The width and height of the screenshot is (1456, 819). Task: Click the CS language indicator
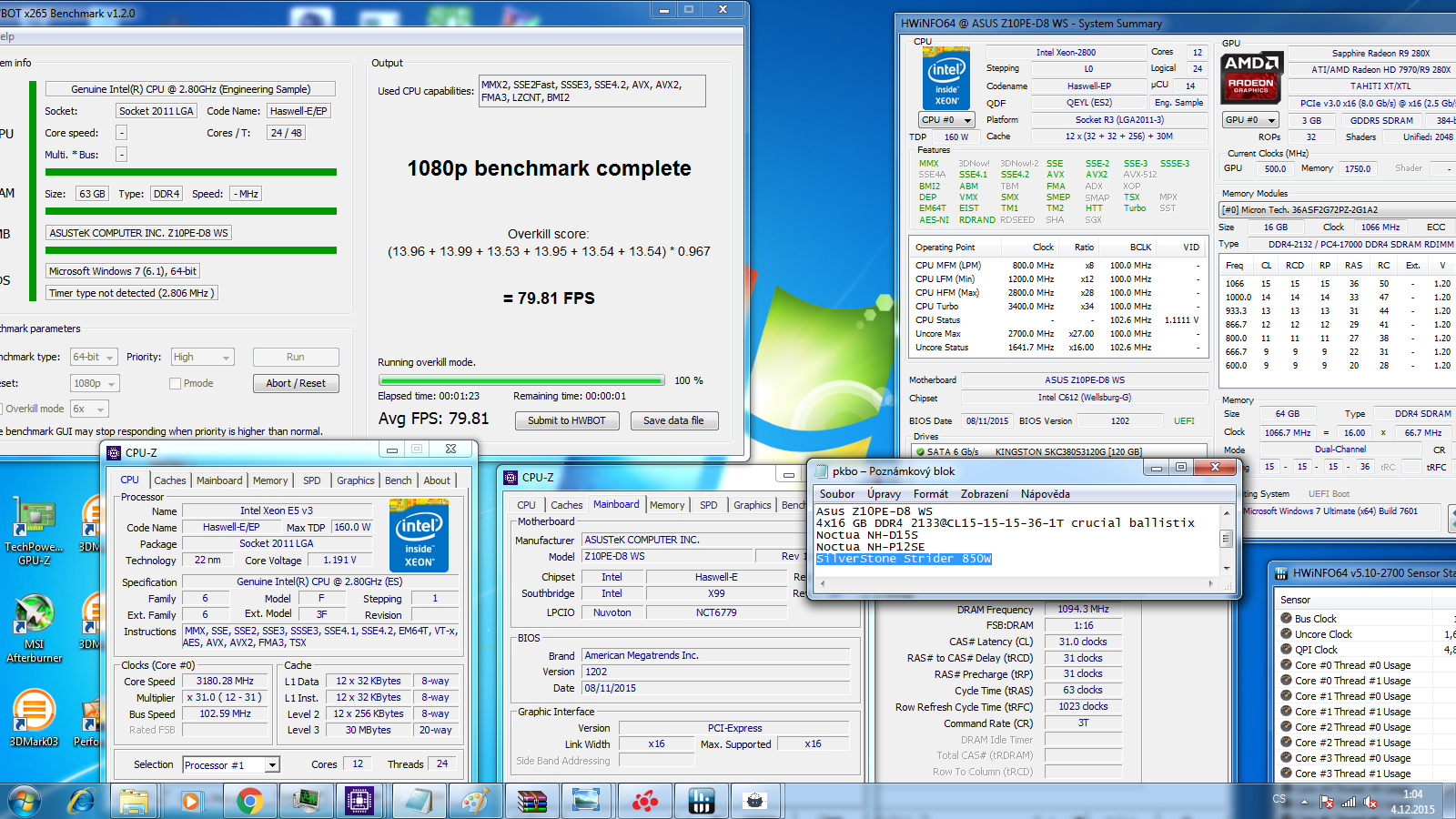click(1279, 799)
